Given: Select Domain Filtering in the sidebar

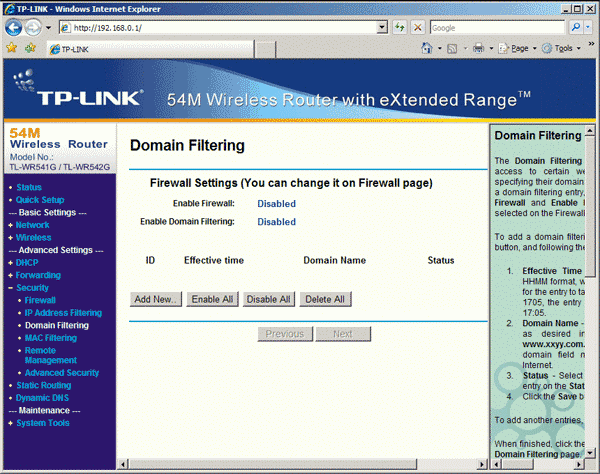Looking at the screenshot, I should 57,326.
